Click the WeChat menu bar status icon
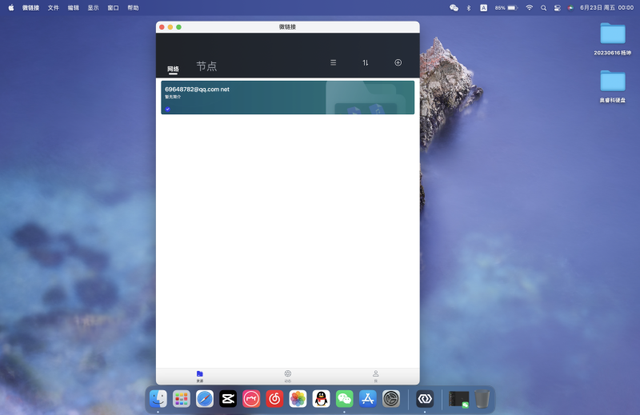640x415 pixels. pyautogui.click(x=454, y=8)
